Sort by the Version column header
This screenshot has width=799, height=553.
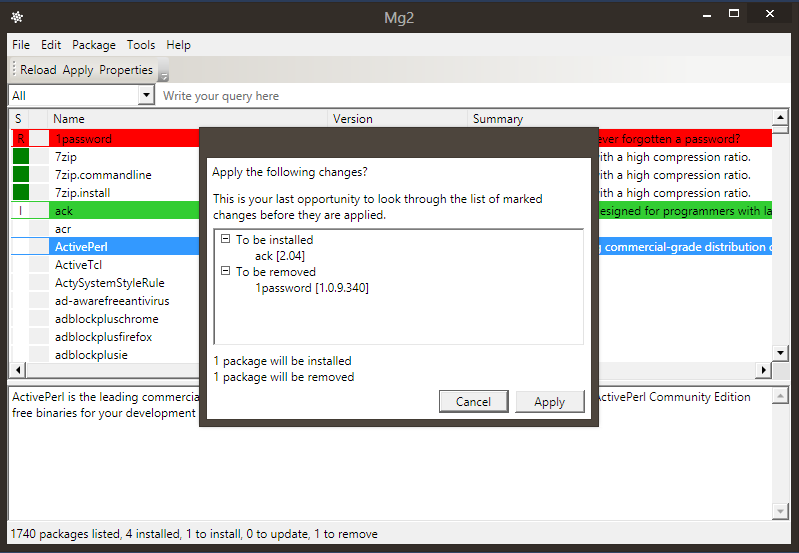point(397,119)
